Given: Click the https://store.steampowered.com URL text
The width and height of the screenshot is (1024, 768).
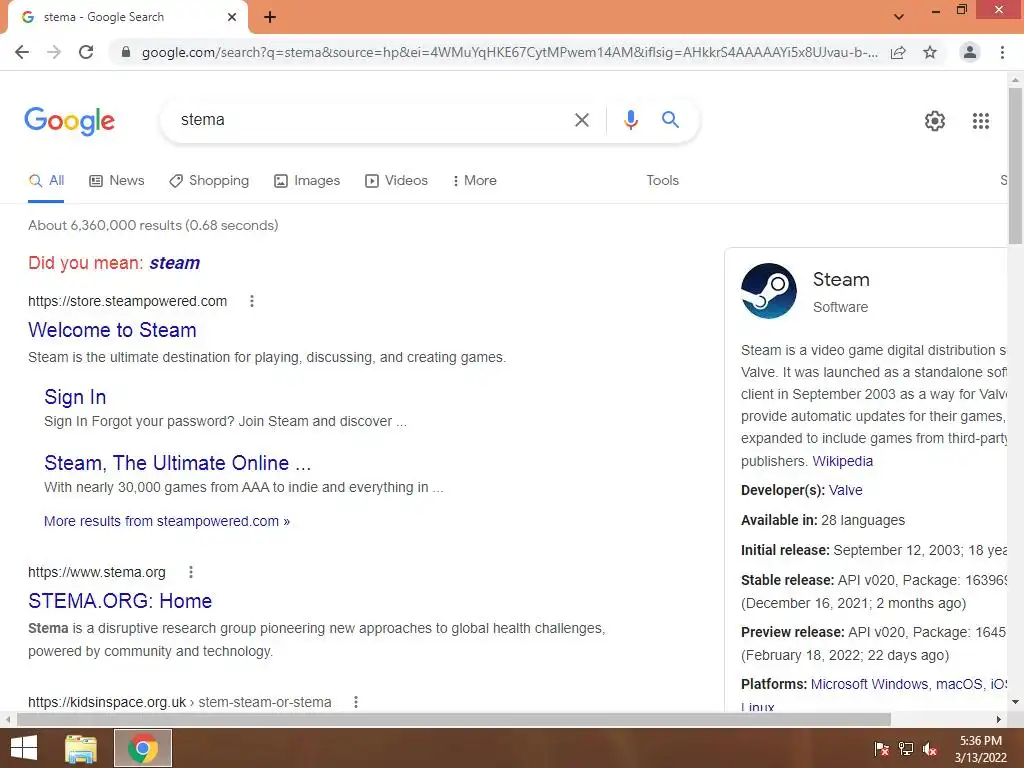Looking at the screenshot, I should (x=127, y=301).
